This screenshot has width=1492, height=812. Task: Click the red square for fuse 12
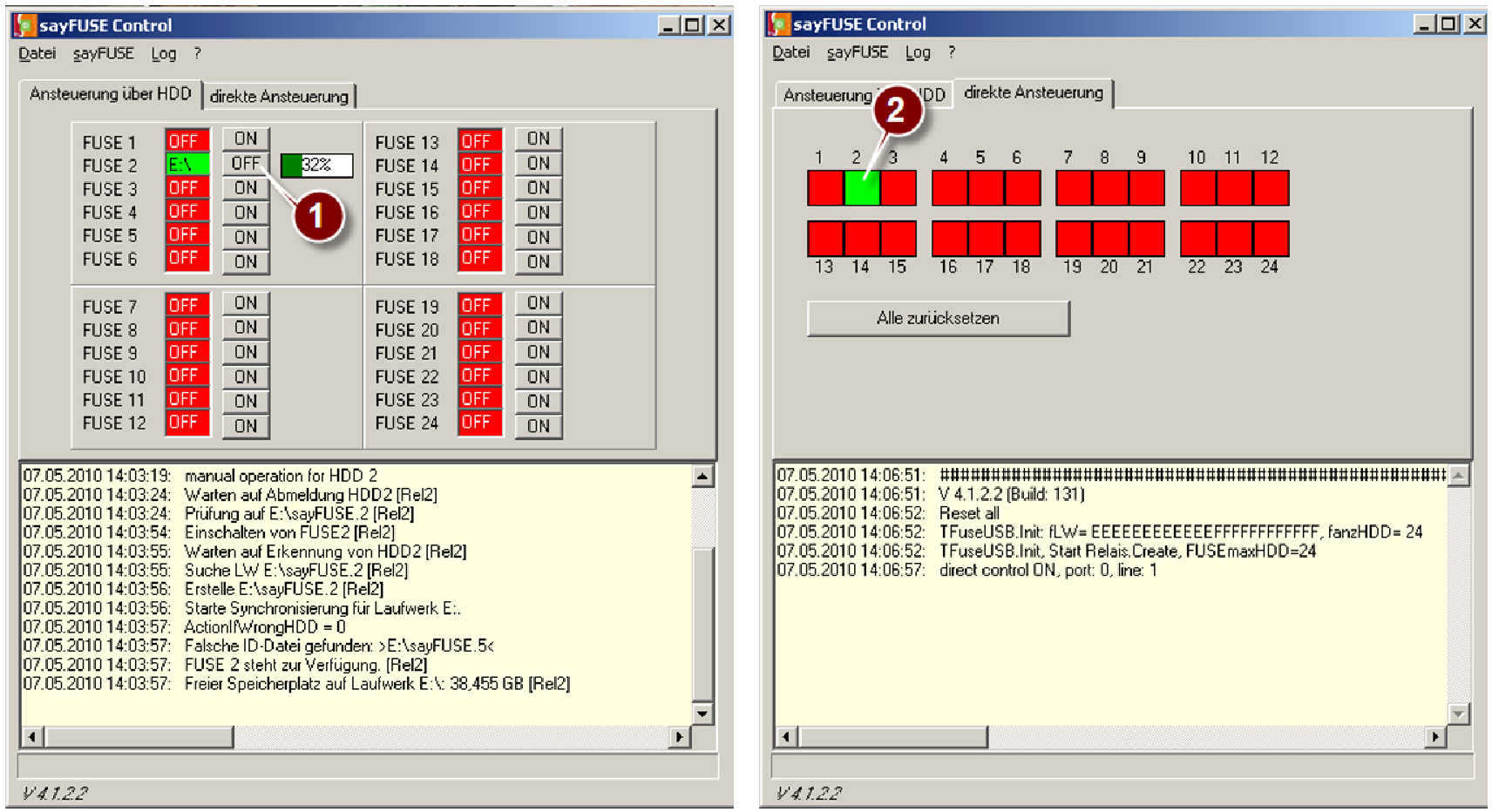click(1271, 188)
